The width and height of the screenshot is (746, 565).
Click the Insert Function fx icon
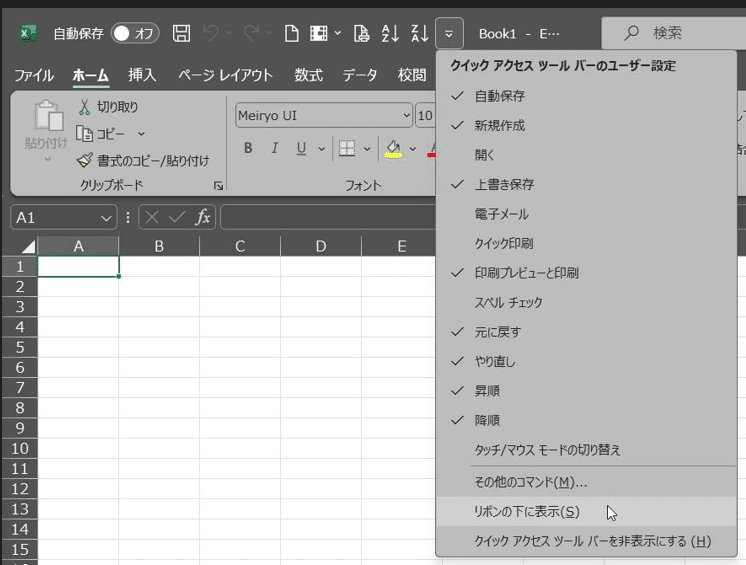click(x=203, y=217)
